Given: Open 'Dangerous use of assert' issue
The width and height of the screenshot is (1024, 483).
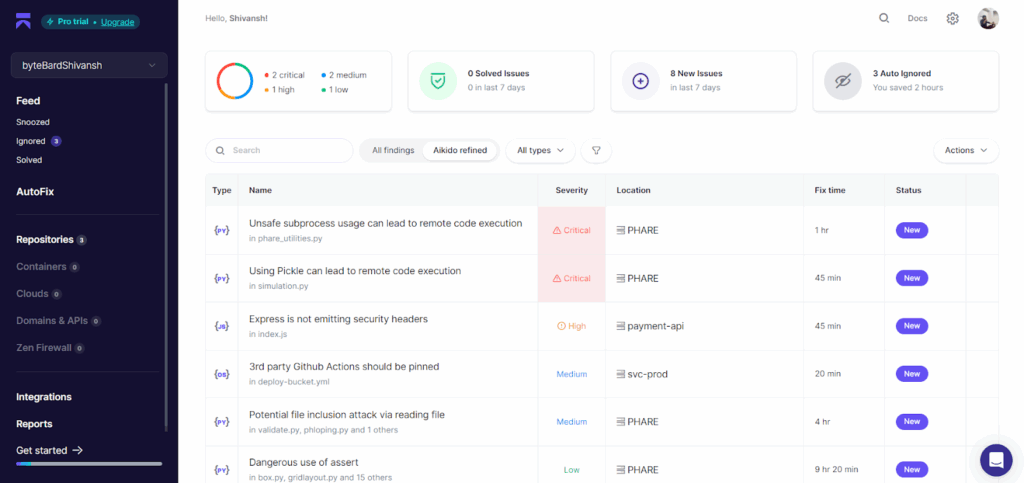Looking at the screenshot, I should [x=304, y=463].
